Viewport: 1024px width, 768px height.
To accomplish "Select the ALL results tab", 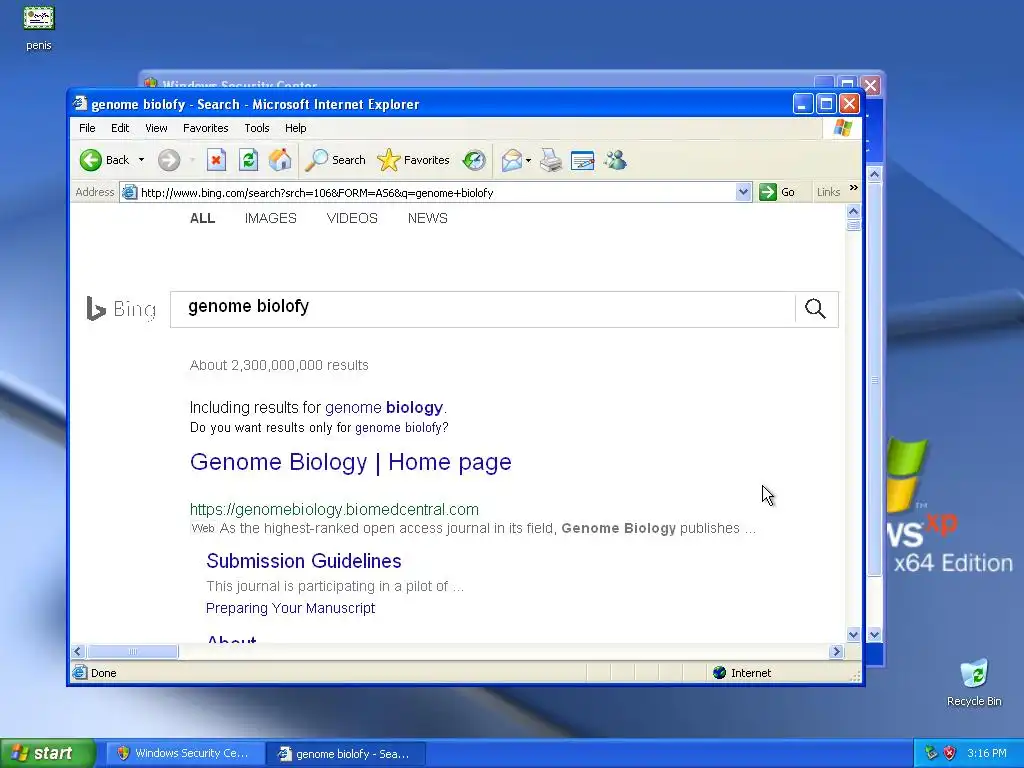I will [x=202, y=218].
